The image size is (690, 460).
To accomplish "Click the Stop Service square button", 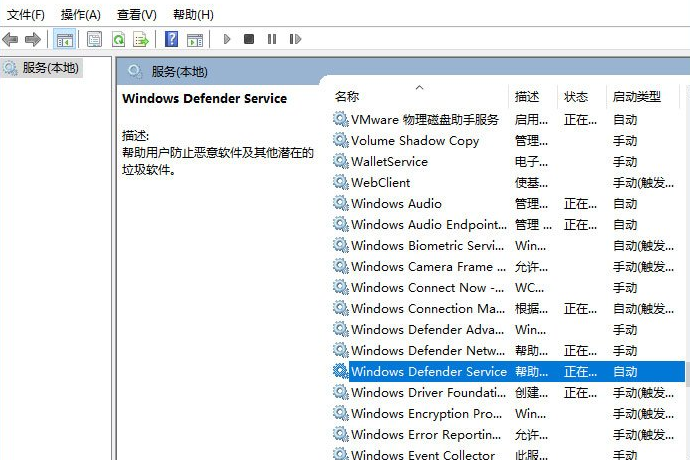I will click(249, 39).
